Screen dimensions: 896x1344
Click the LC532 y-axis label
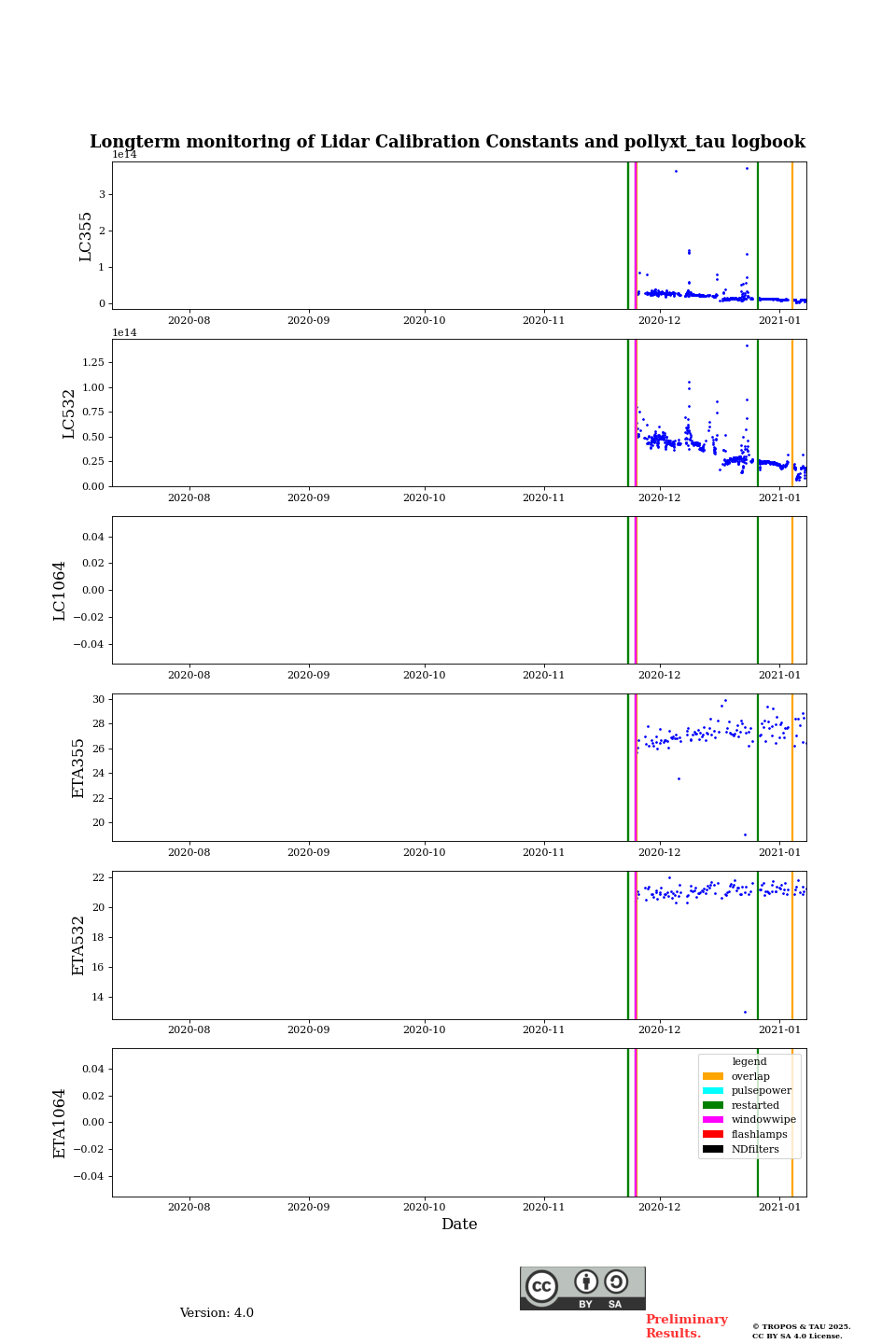pyautogui.click(x=69, y=413)
